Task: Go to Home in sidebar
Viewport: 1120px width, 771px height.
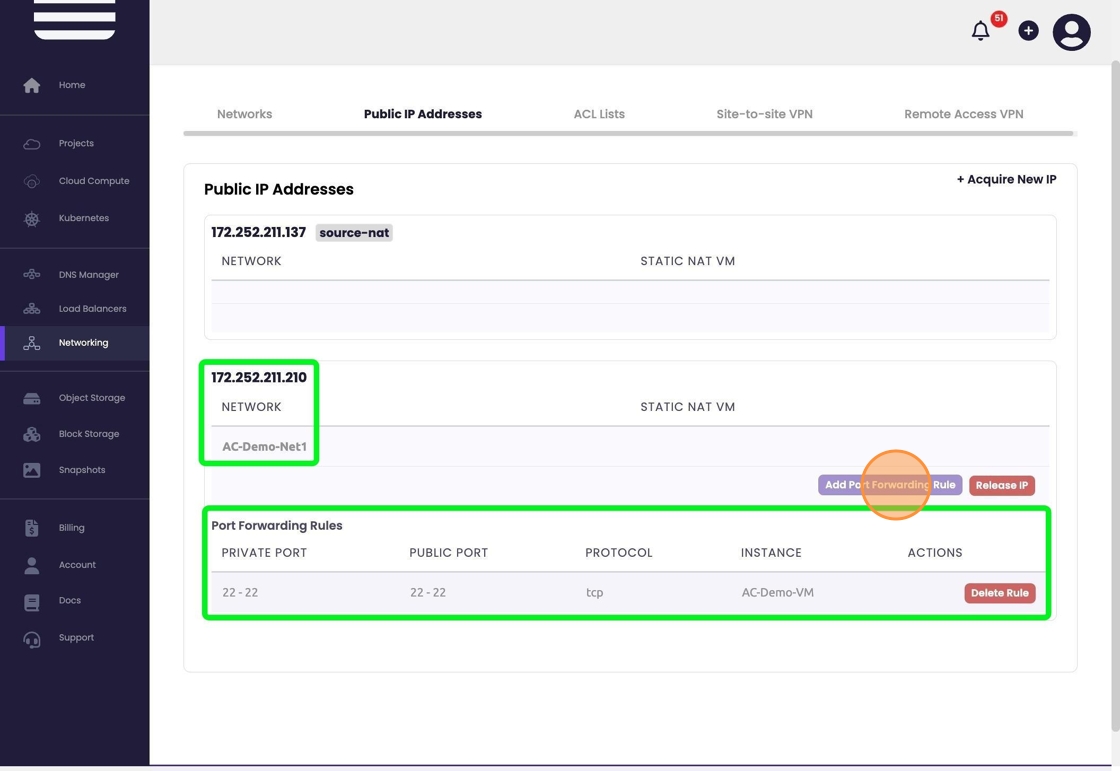Action: 71,85
